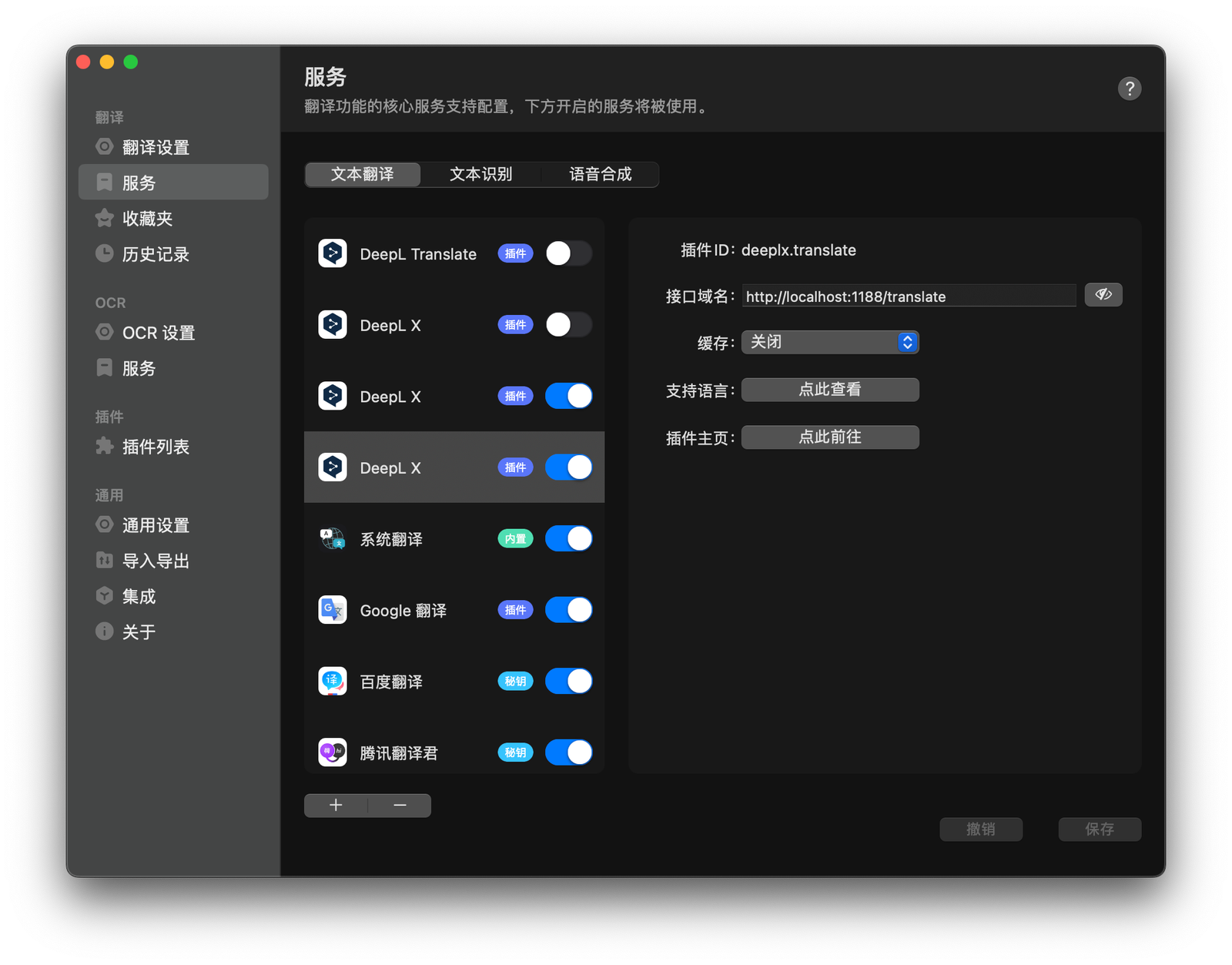Screen dimensions: 1232x965
Task: Open the help question mark icon
Action: [1130, 89]
